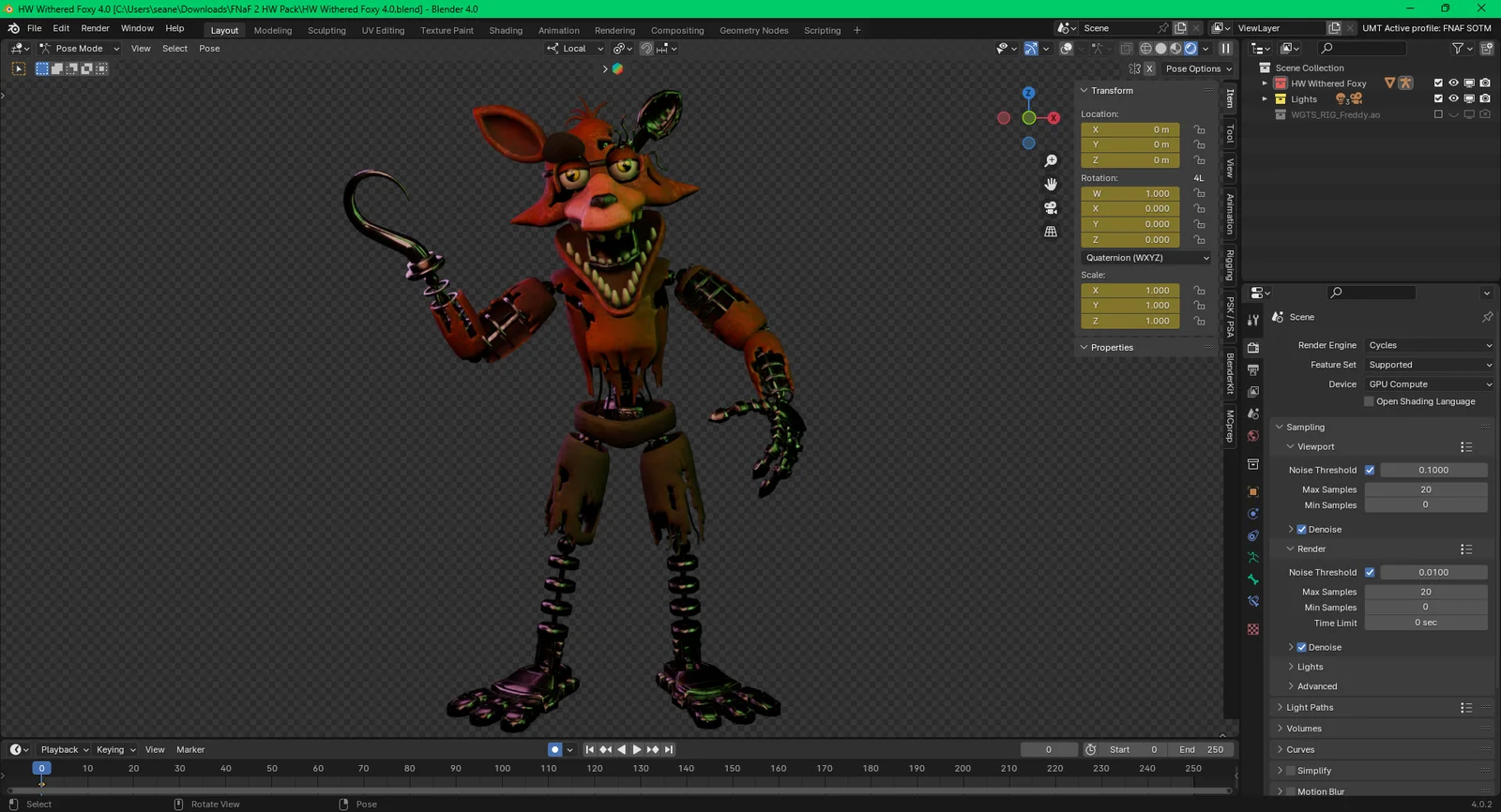1501x812 pixels.
Task: Select rendered viewport shading
Action: 1190,49
